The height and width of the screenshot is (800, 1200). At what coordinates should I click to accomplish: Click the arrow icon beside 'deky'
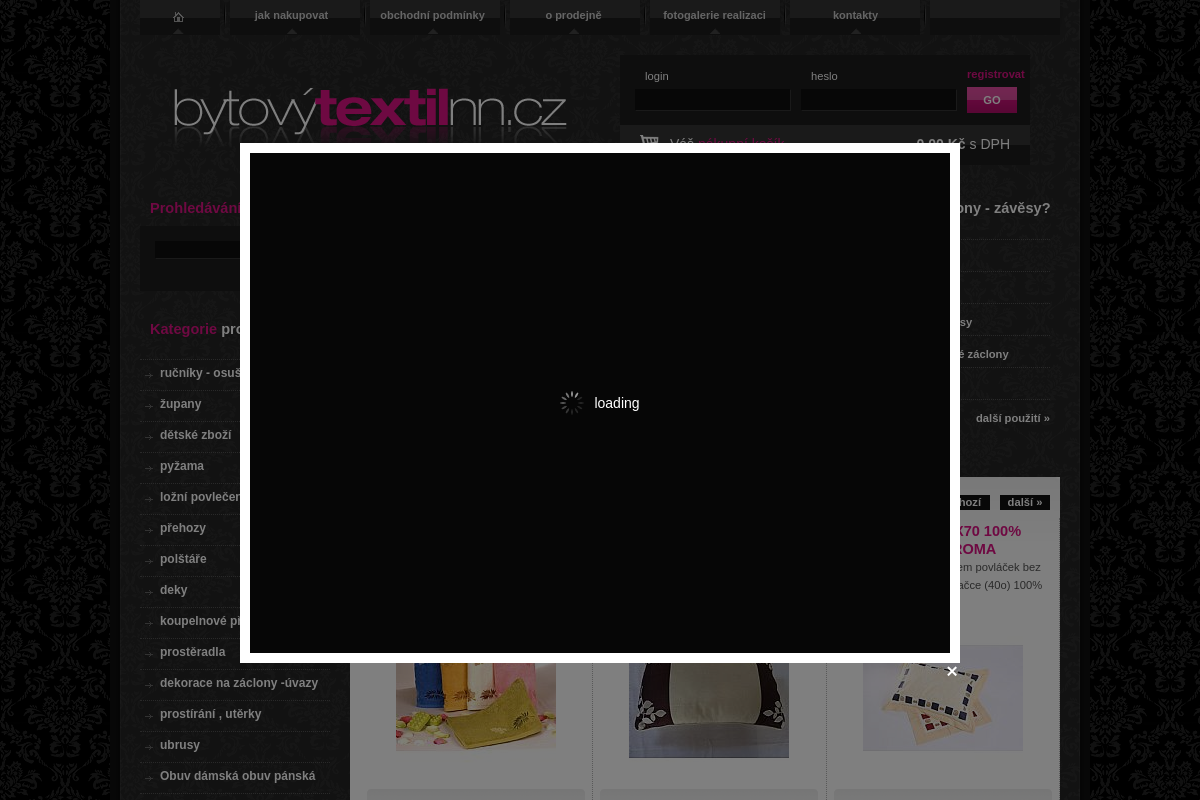pos(149,592)
